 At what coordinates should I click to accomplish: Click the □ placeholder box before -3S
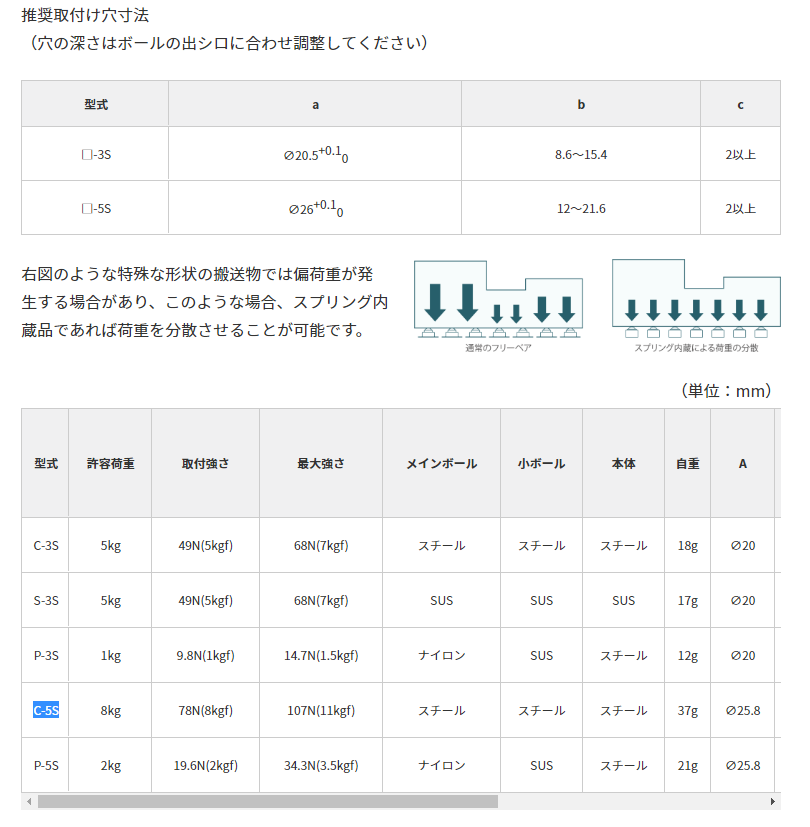click(x=85, y=154)
